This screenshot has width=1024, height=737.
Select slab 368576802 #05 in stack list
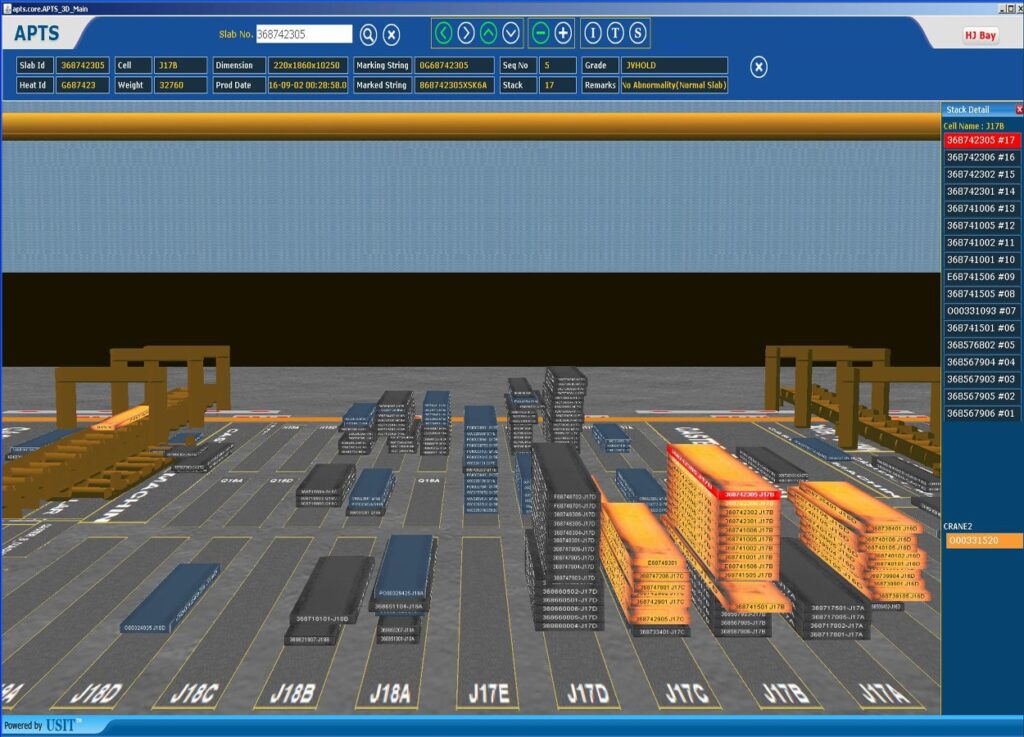pyautogui.click(x=982, y=345)
